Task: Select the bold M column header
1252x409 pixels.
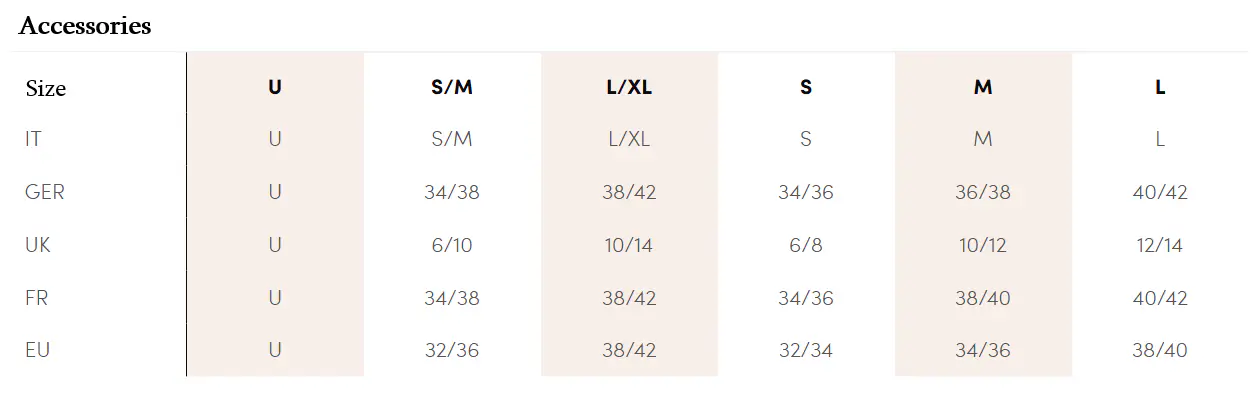Action: pyautogui.click(x=983, y=87)
